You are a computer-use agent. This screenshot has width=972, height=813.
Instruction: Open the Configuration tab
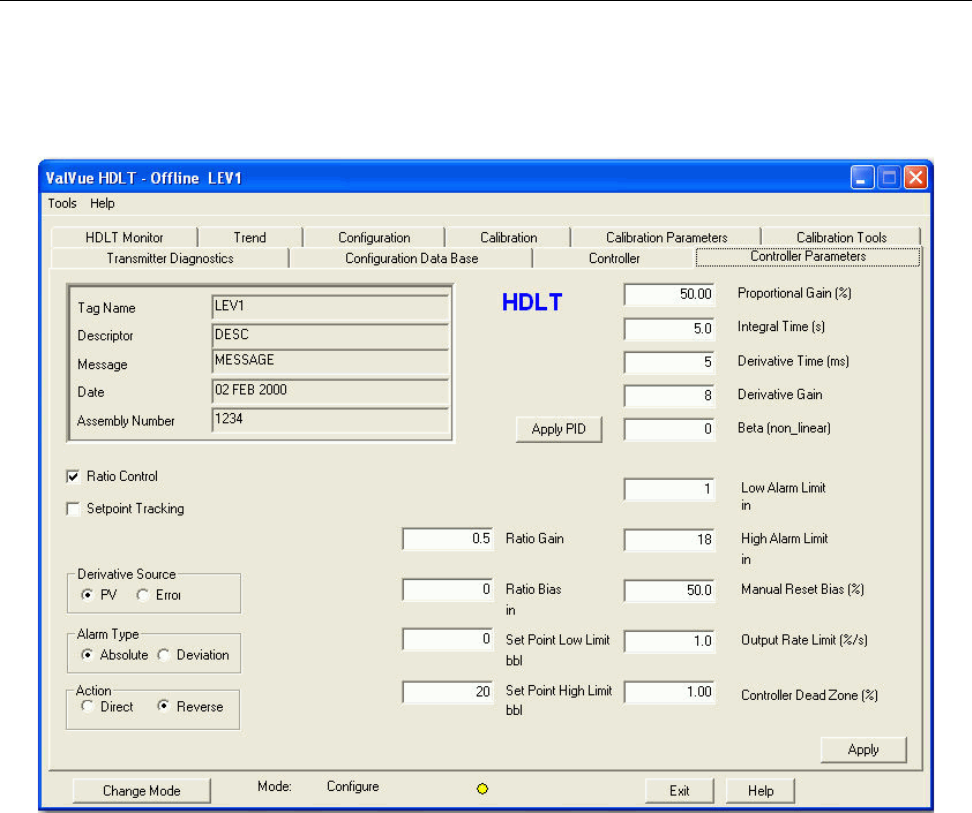(x=374, y=237)
